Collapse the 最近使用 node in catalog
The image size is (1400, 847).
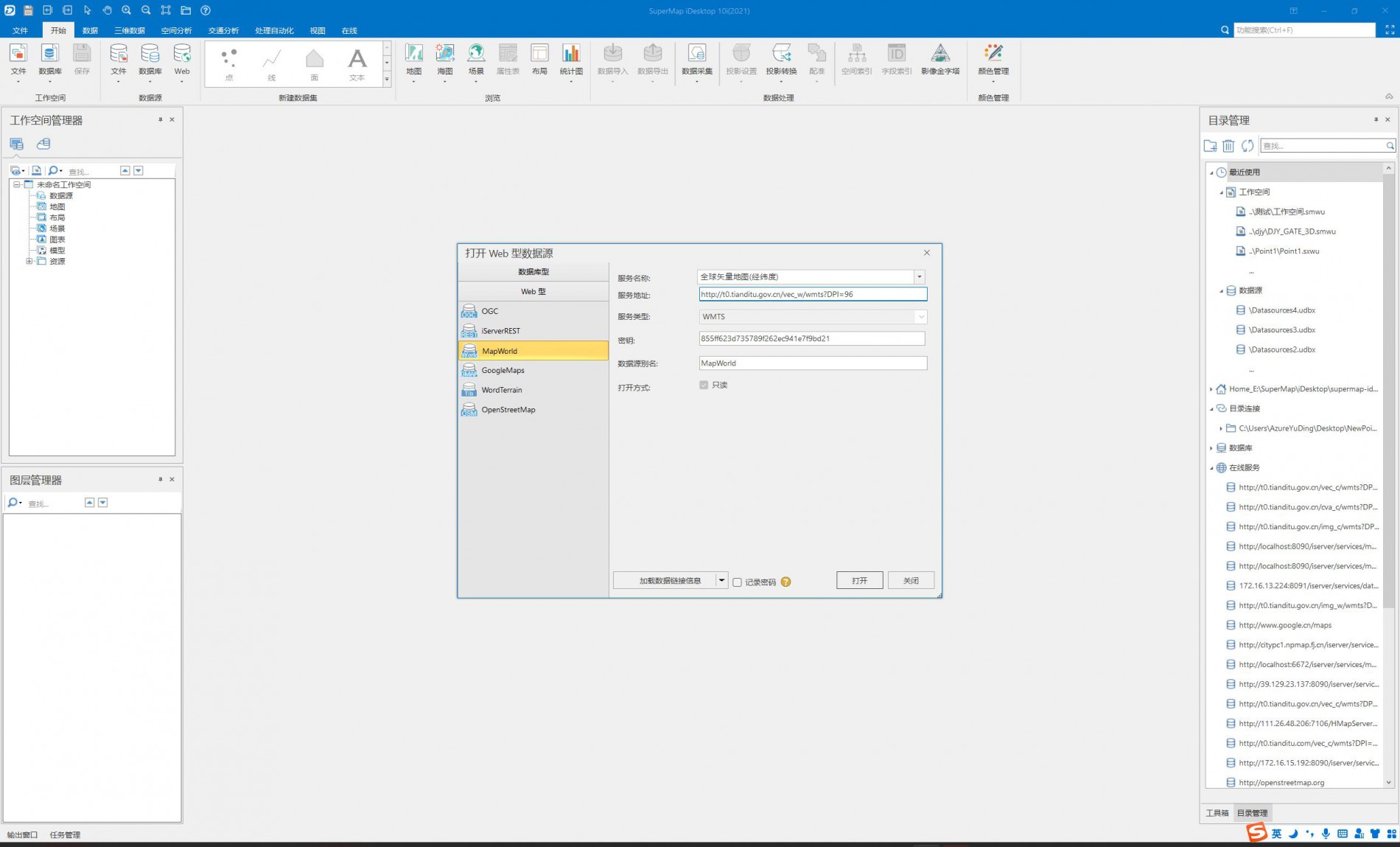coord(1211,172)
